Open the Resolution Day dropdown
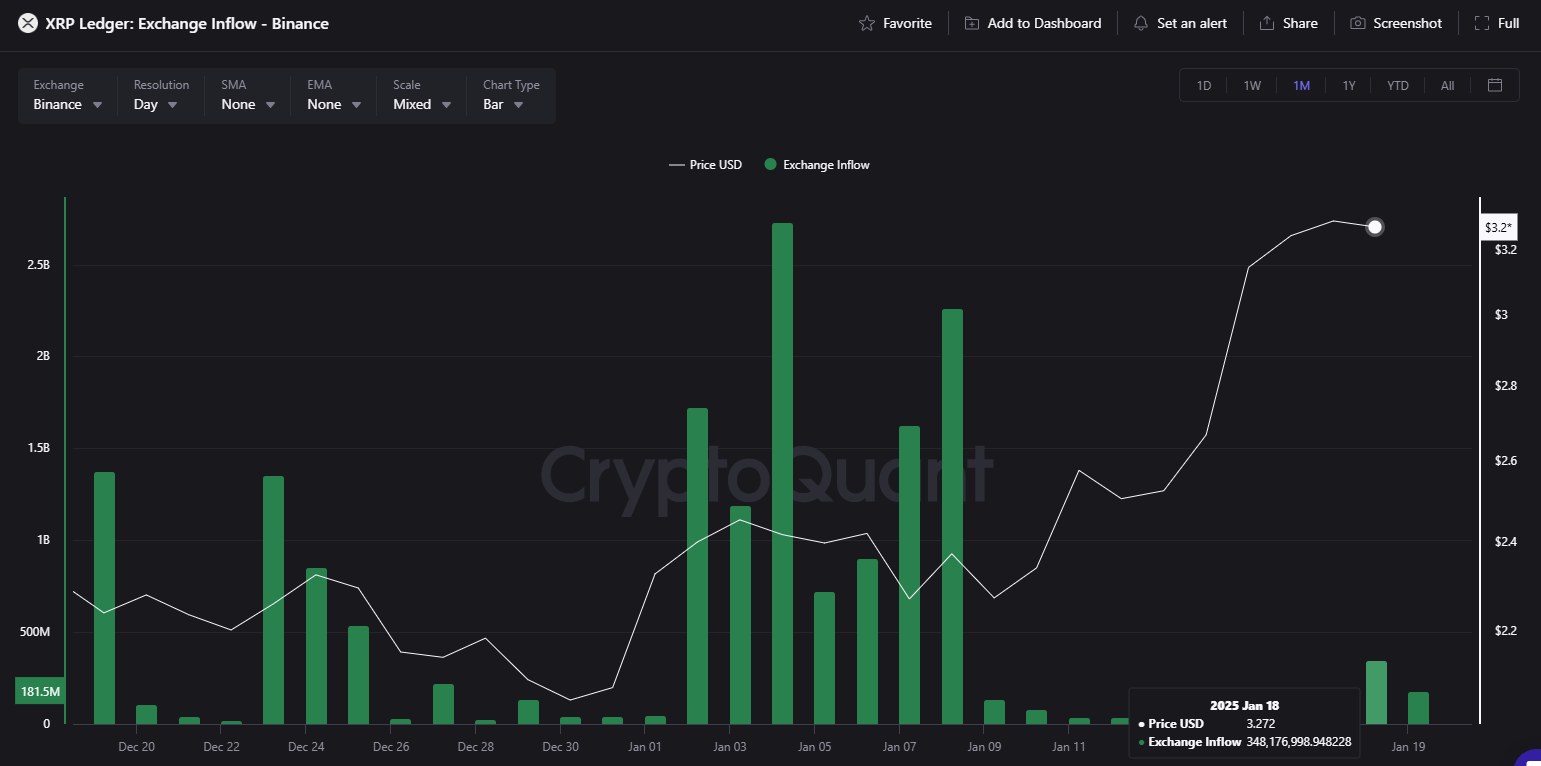1541x766 pixels. point(156,104)
